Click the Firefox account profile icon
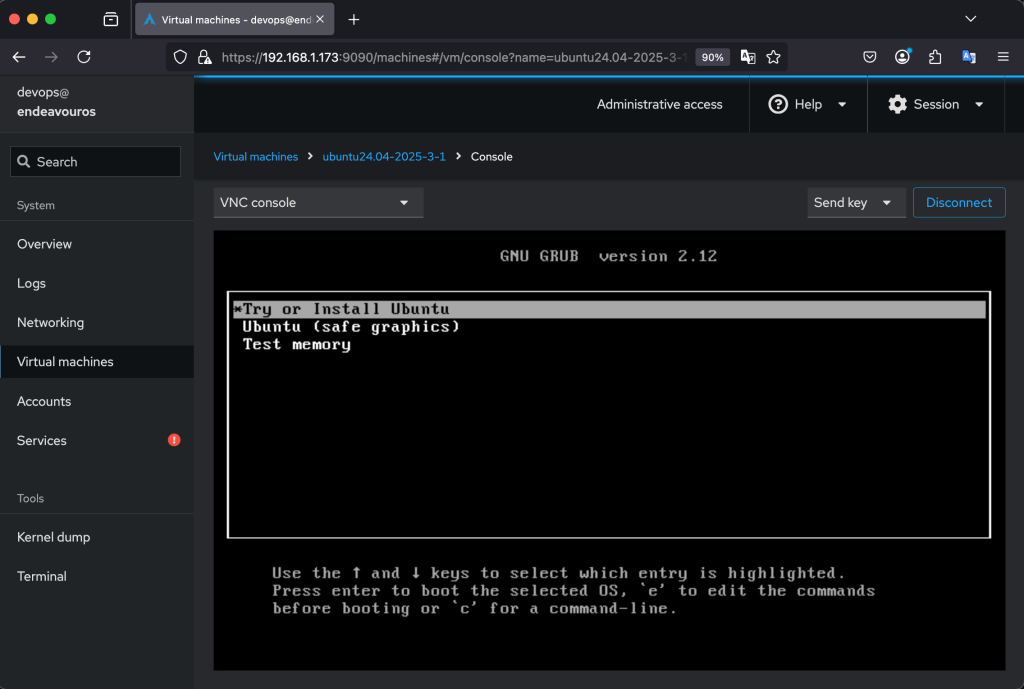Screen dimensions: 1024x689 click(903, 57)
